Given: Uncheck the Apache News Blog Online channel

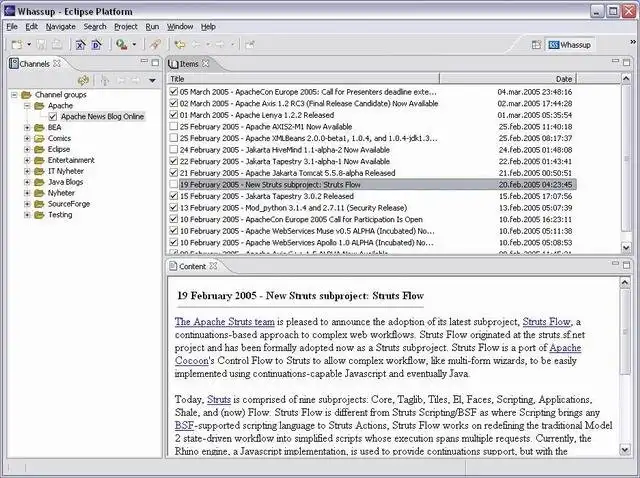Looking at the screenshot, I should [x=52, y=117].
